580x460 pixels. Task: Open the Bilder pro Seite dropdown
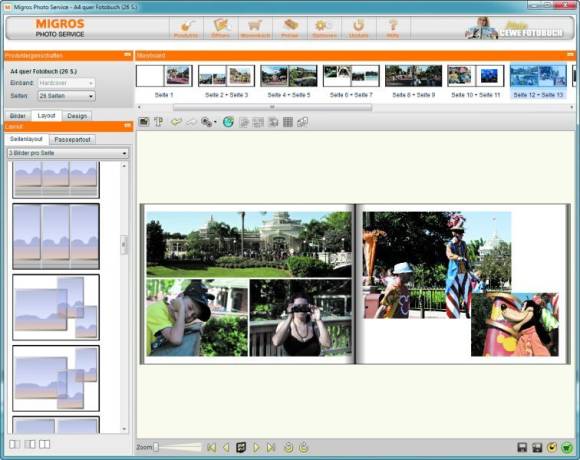click(68, 153)
